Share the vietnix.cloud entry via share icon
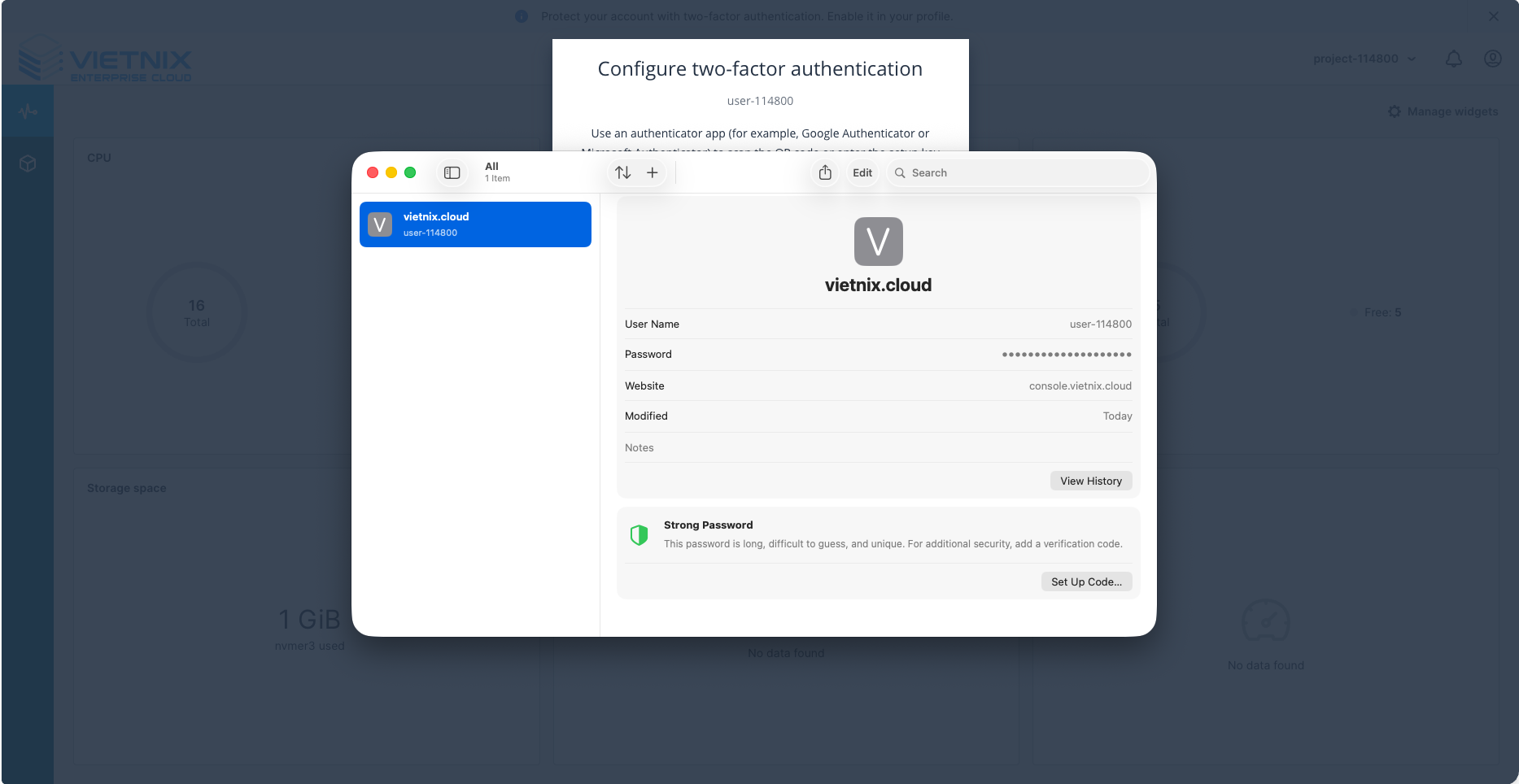This screenshot has width=1519, height=784. (x=824, y=172)
